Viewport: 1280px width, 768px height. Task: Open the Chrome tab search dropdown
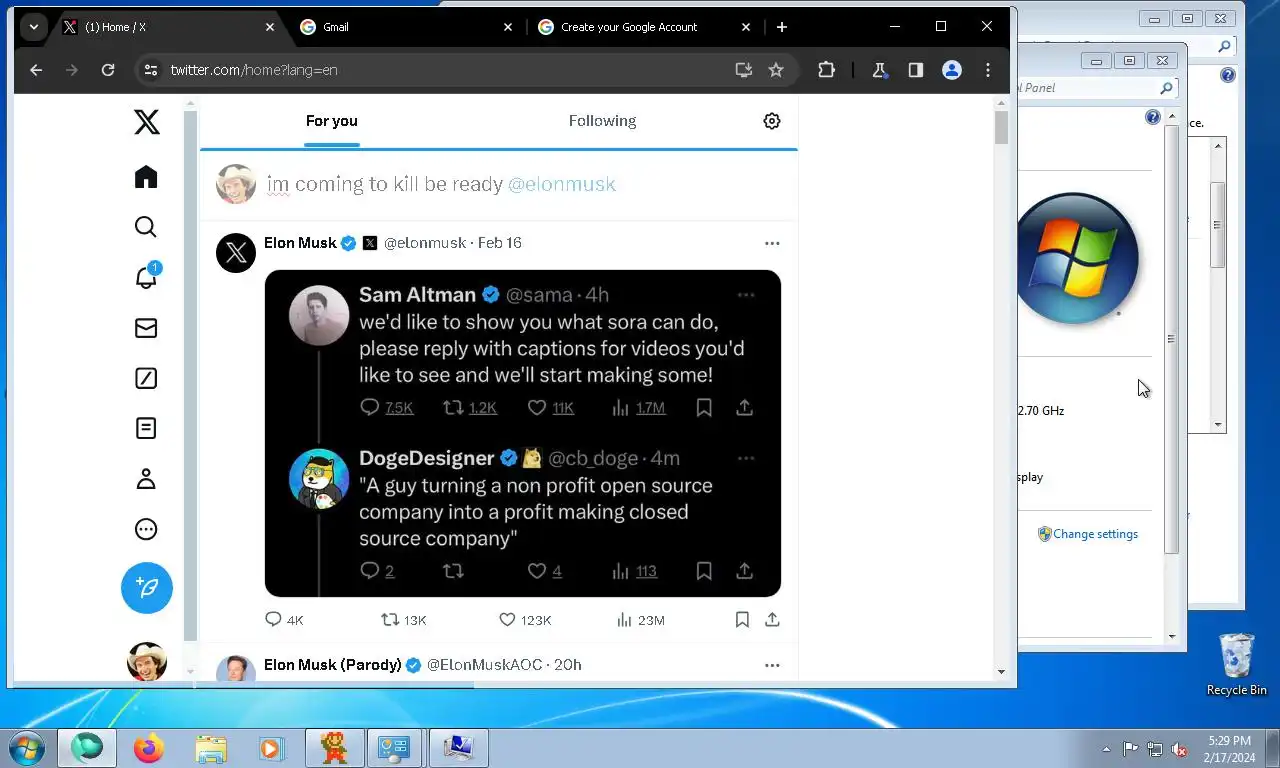tap(34, 27)
